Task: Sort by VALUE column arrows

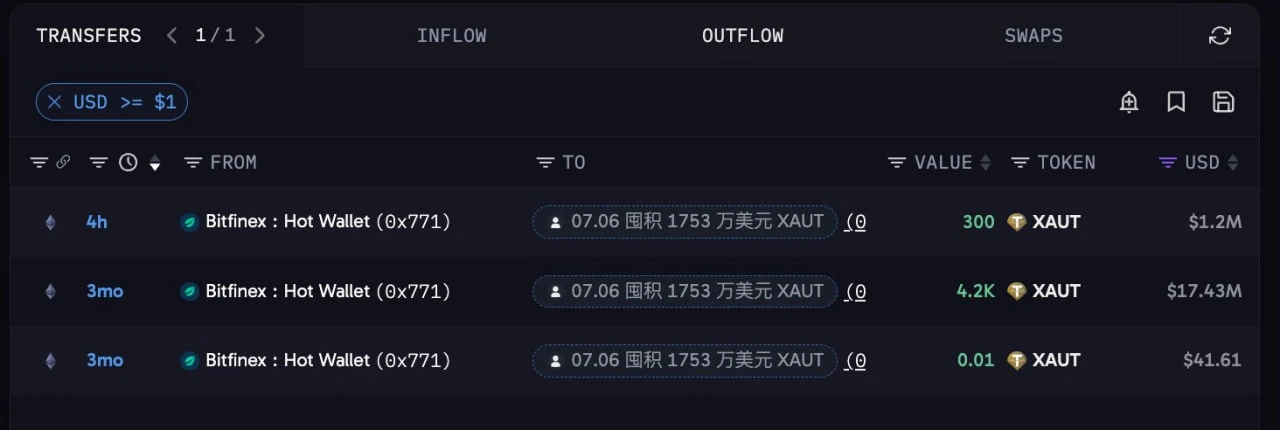Action: (985, 162)
